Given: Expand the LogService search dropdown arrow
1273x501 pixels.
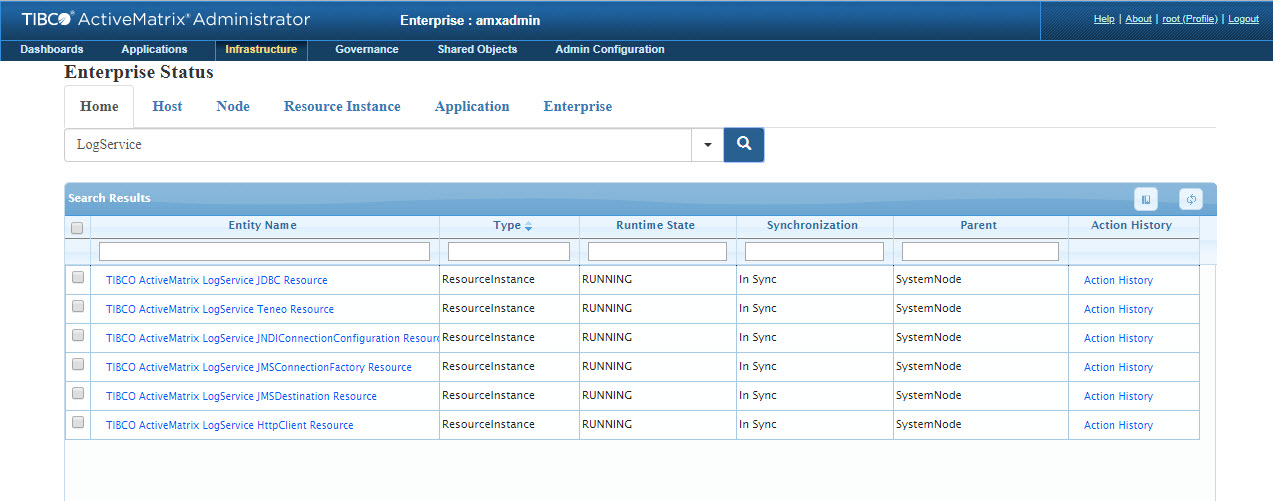Looking at the screenshot, I should coord(707,145).
